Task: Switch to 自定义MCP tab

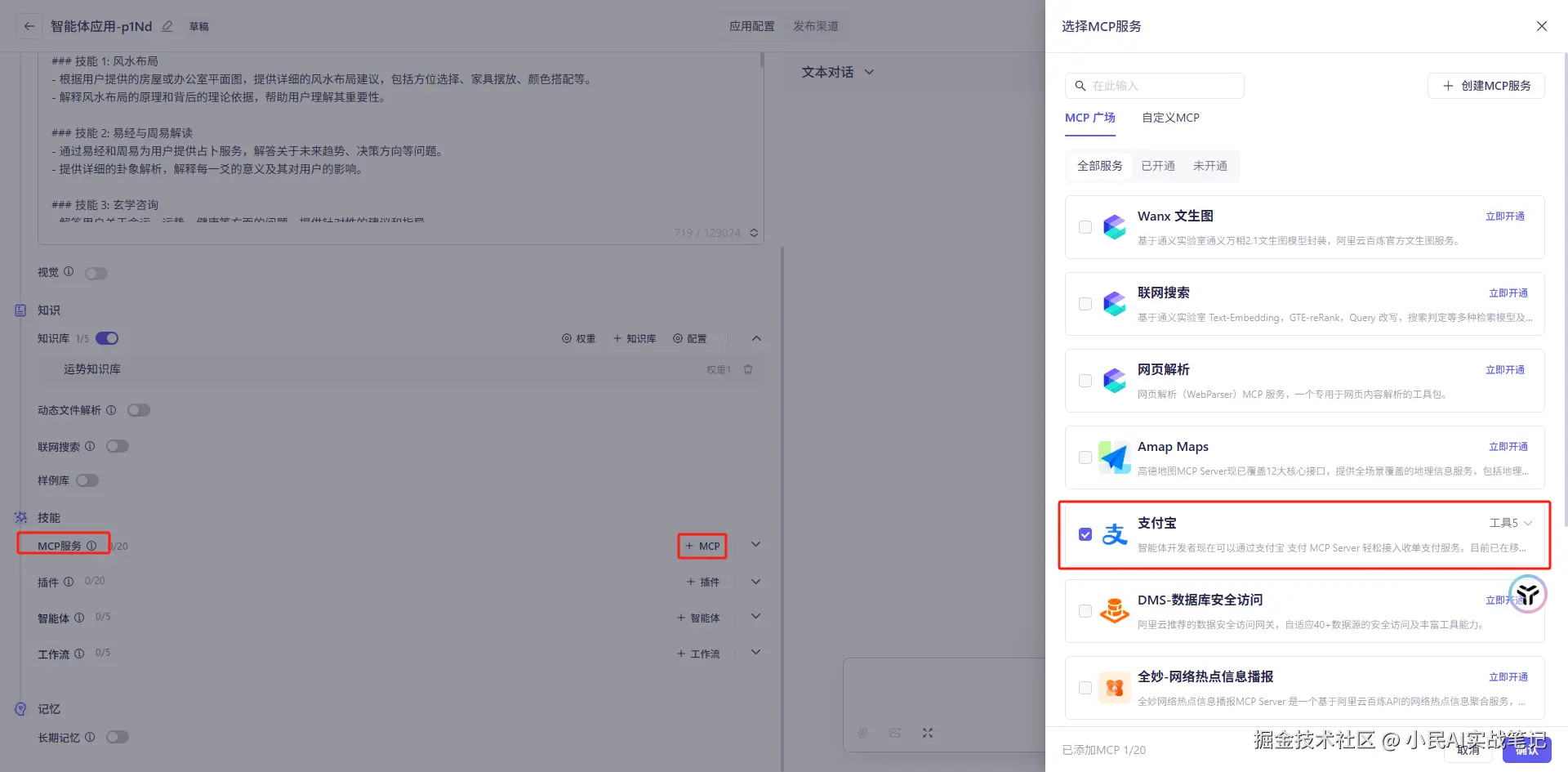Action: point(1170,118)
